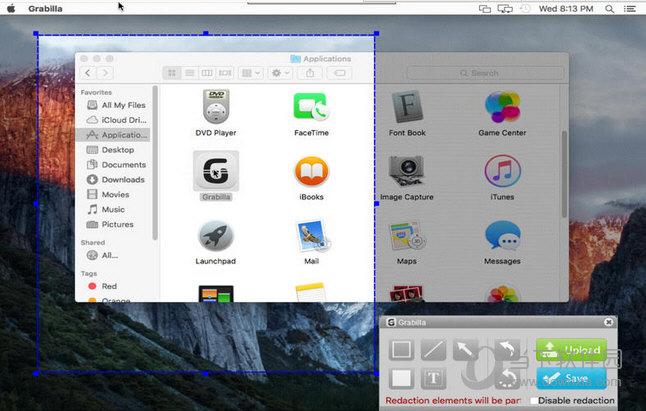The width and height of the screenshot is (646, 411).
Task: Open the FaceTime app icon
Action: 311,107
